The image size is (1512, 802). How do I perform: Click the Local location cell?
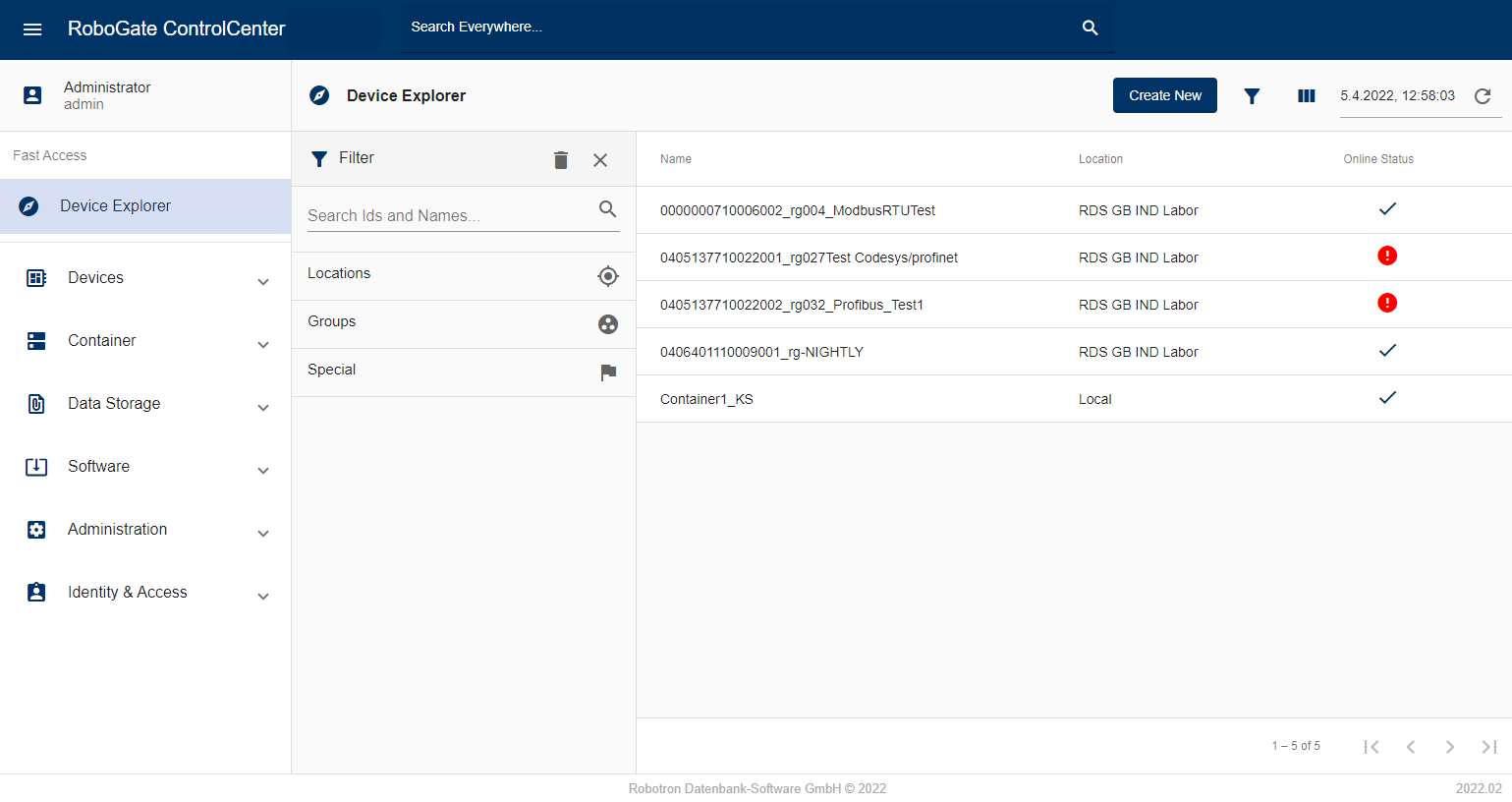point(1095,399)
